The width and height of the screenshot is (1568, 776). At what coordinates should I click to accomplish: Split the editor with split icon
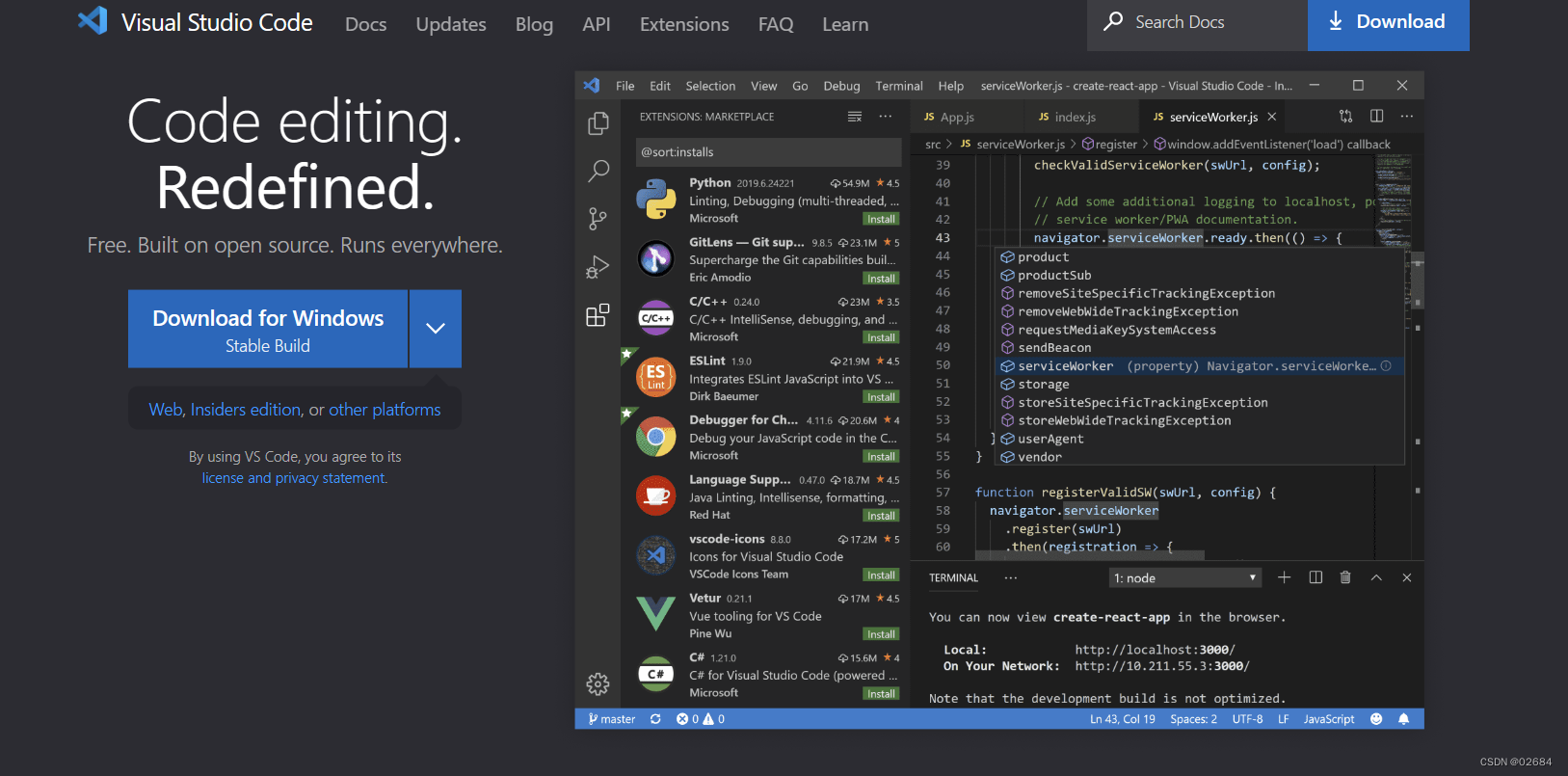[x=1377, y=117]
